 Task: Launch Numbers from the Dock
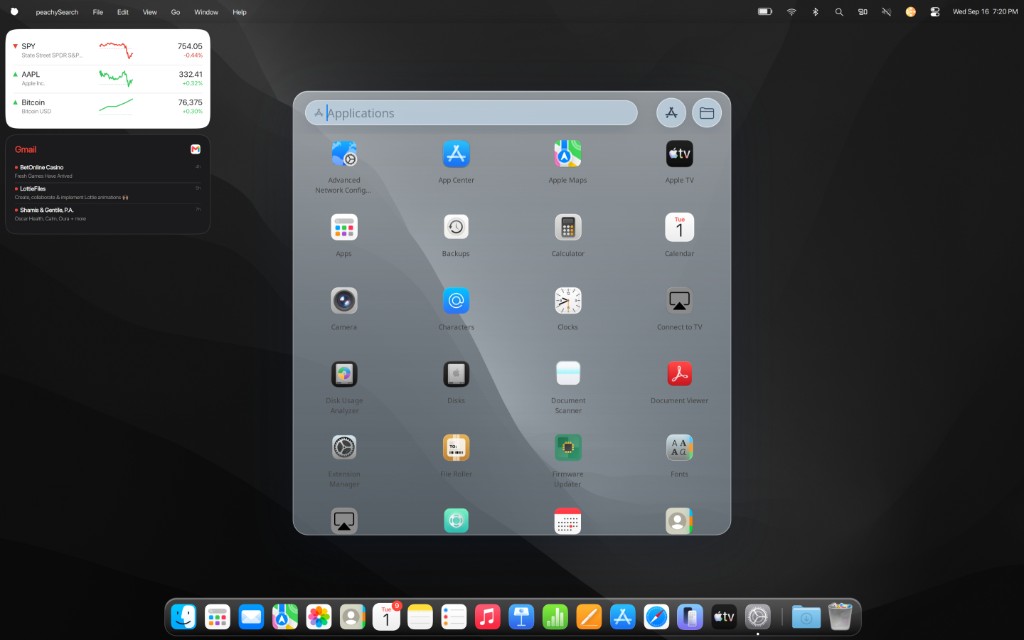tap(555, 616)
